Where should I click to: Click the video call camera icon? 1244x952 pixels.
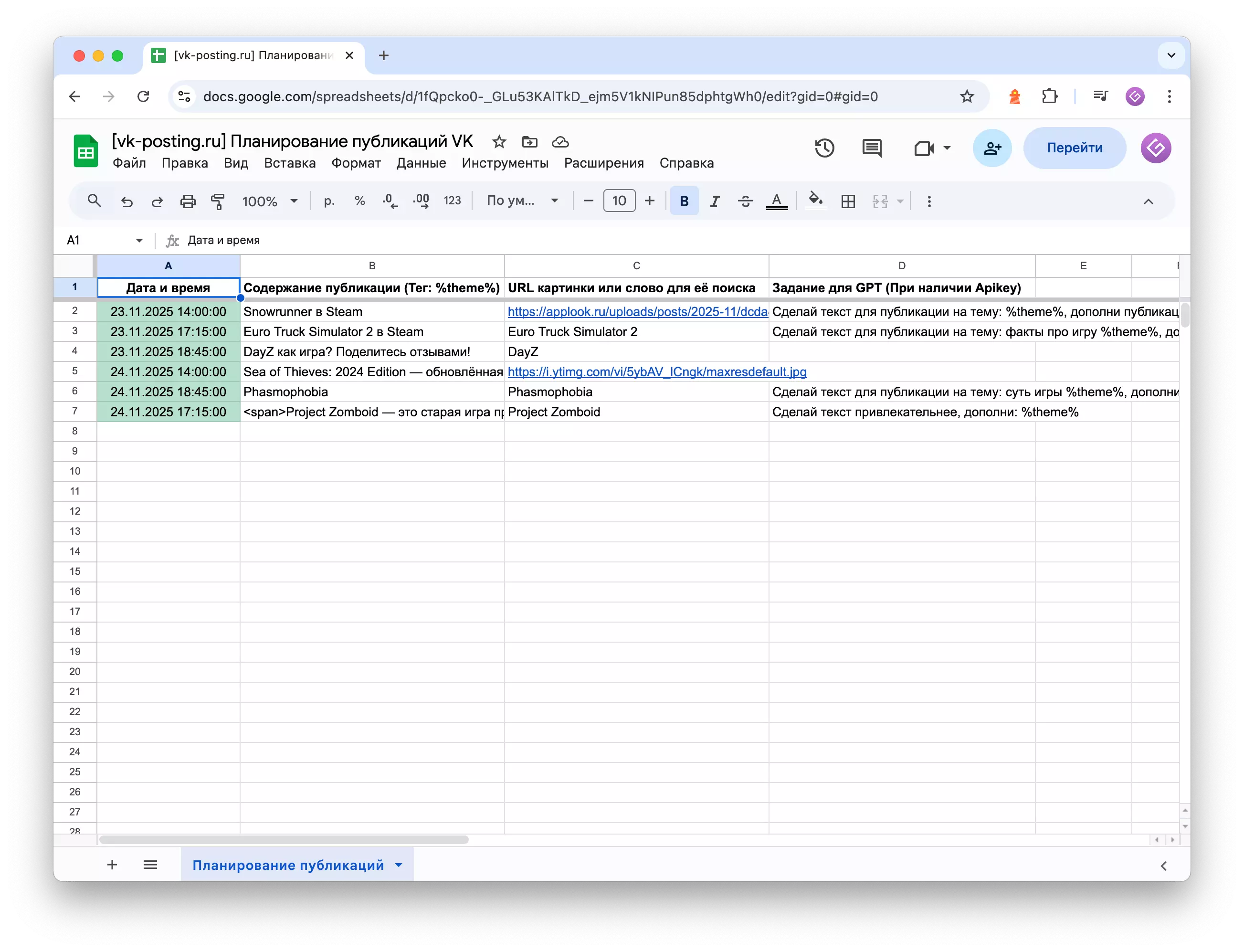[923, 148]
